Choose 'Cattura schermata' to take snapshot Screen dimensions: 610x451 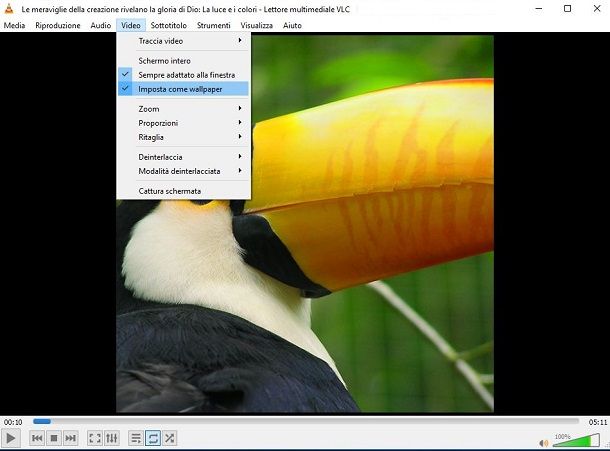point(170,190)
